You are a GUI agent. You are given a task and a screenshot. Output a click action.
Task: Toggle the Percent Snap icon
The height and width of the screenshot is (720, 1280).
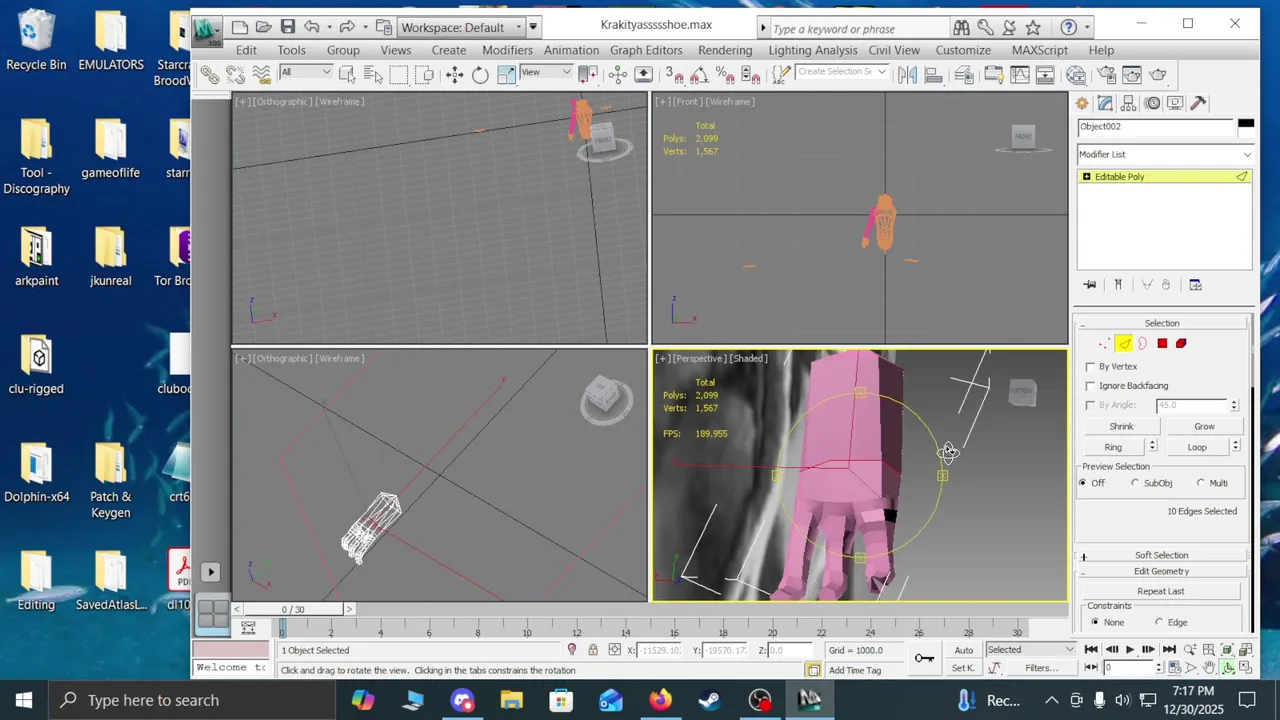[725, 74]
